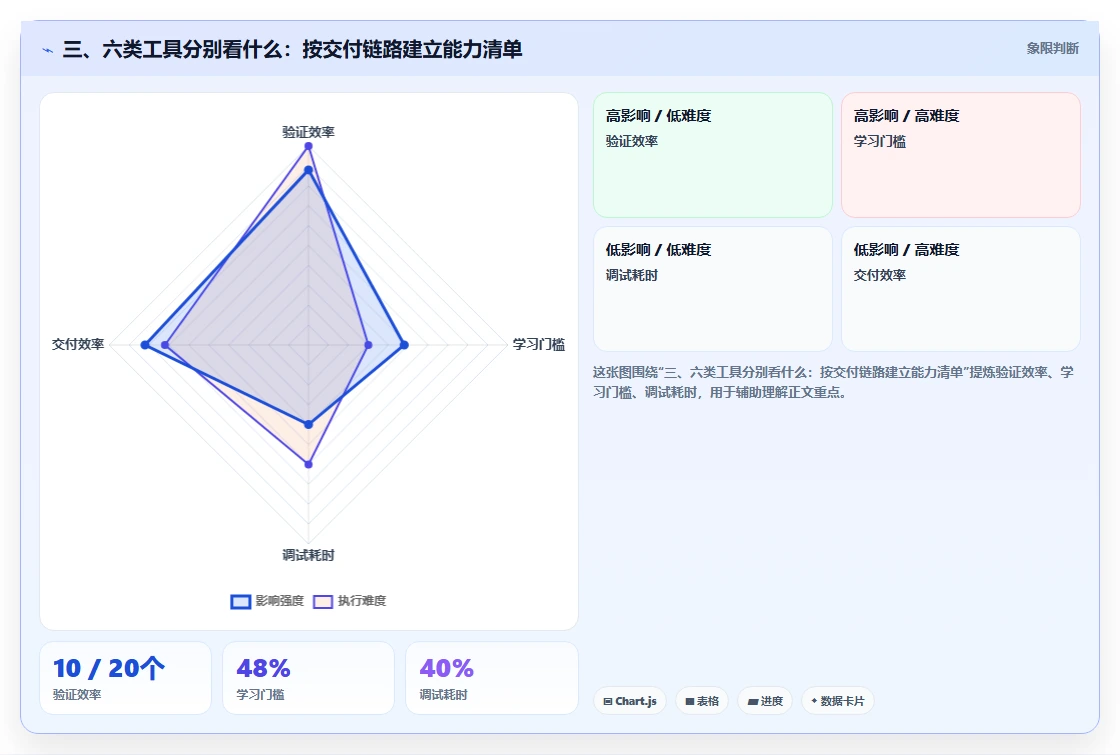
Task: Click 调试耗时 text in 低影响 / 低难度 card
Action: click(632, 275)
